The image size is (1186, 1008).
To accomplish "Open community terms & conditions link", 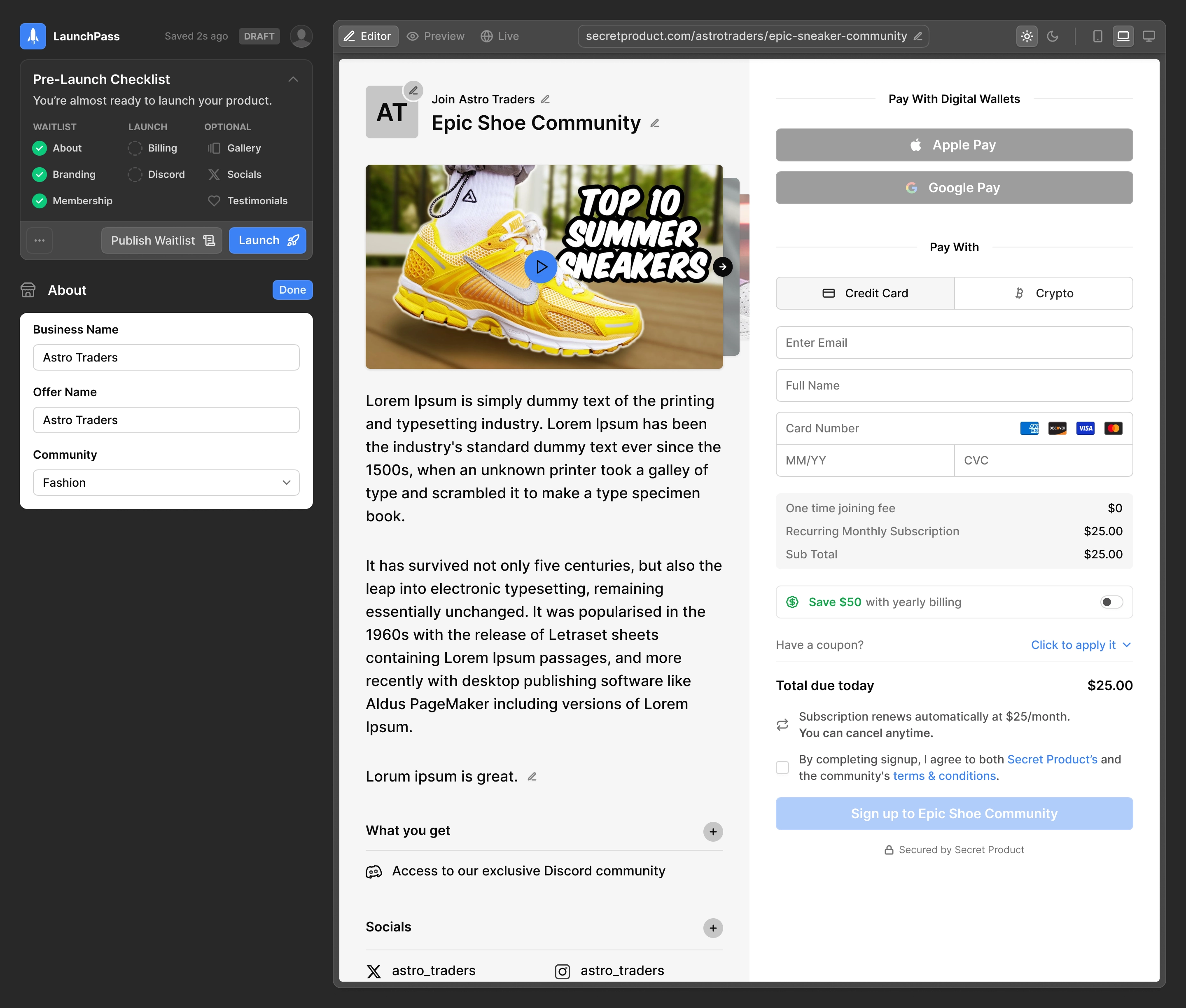I will tap(944, 776).
